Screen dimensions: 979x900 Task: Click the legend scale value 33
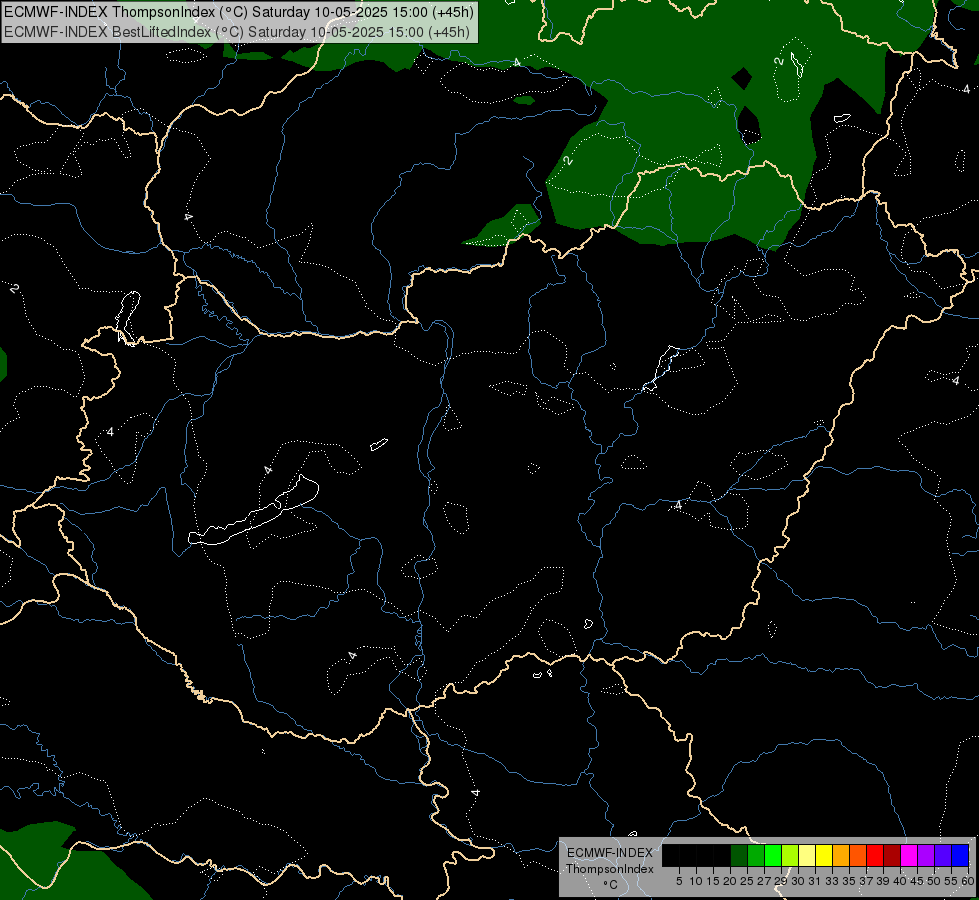coord(832,881)
